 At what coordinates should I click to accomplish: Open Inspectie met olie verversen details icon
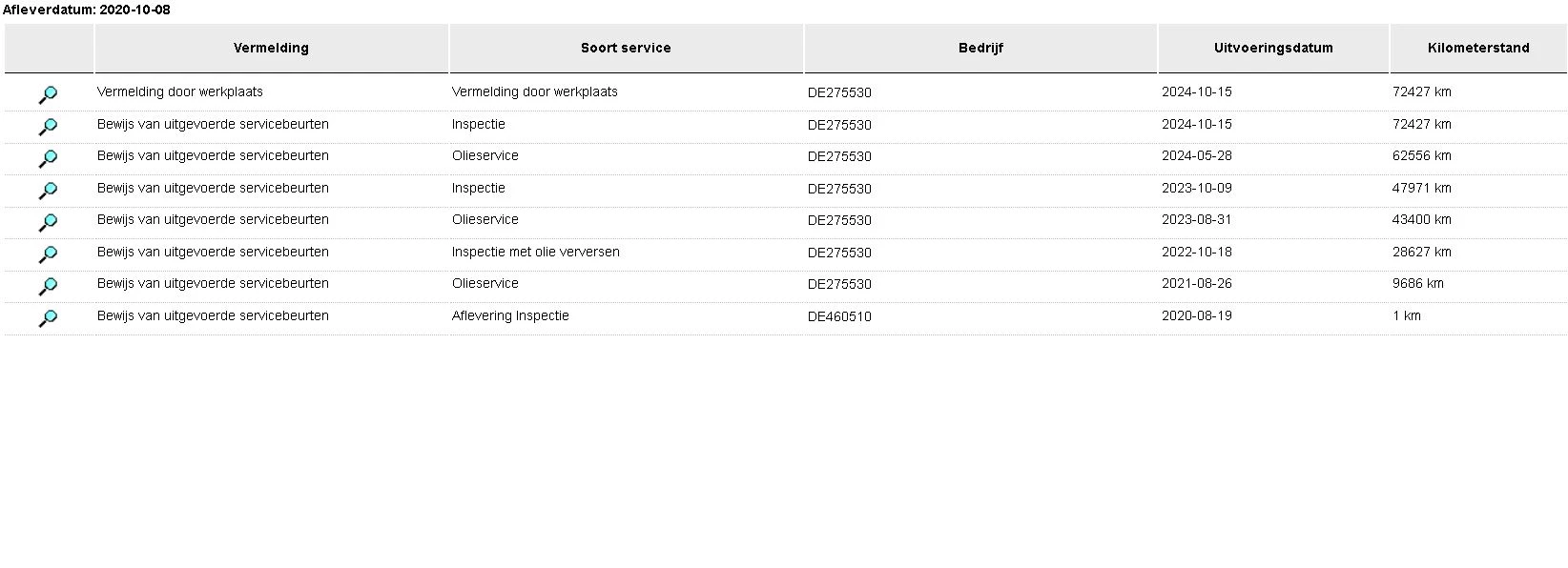[48, 254]
